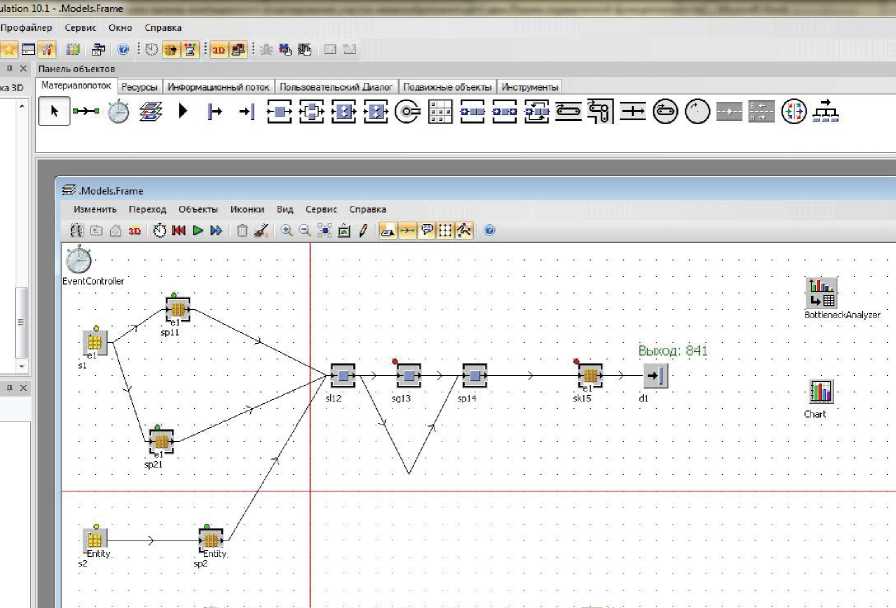
Task: Select the pointer tool in object panel
Action: pos(54,112)
